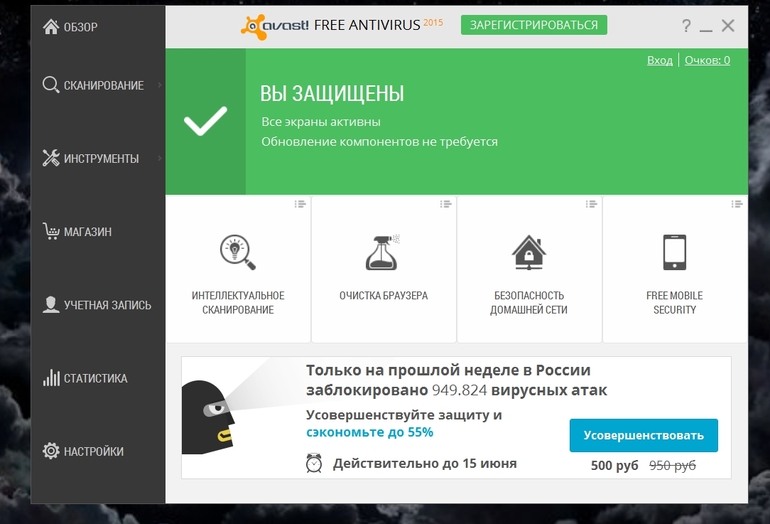The width and height of the screenshot is (770, 524).
Task: Click the 949.824 attack count
Action: 459,390
